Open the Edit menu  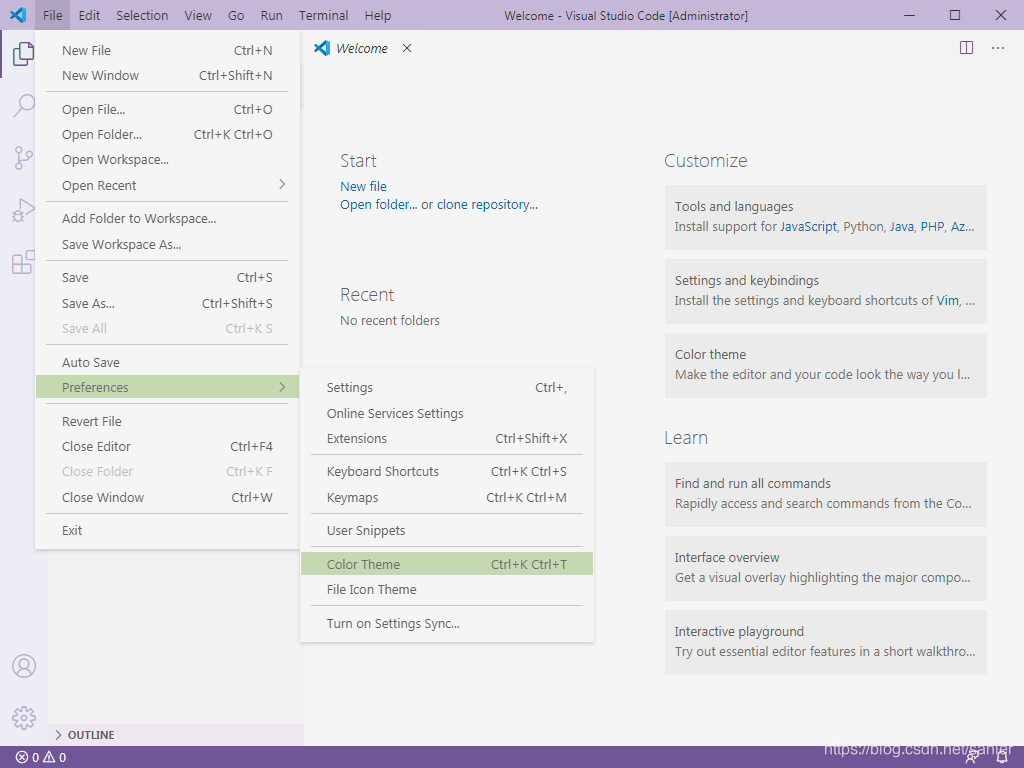point(89,15)
